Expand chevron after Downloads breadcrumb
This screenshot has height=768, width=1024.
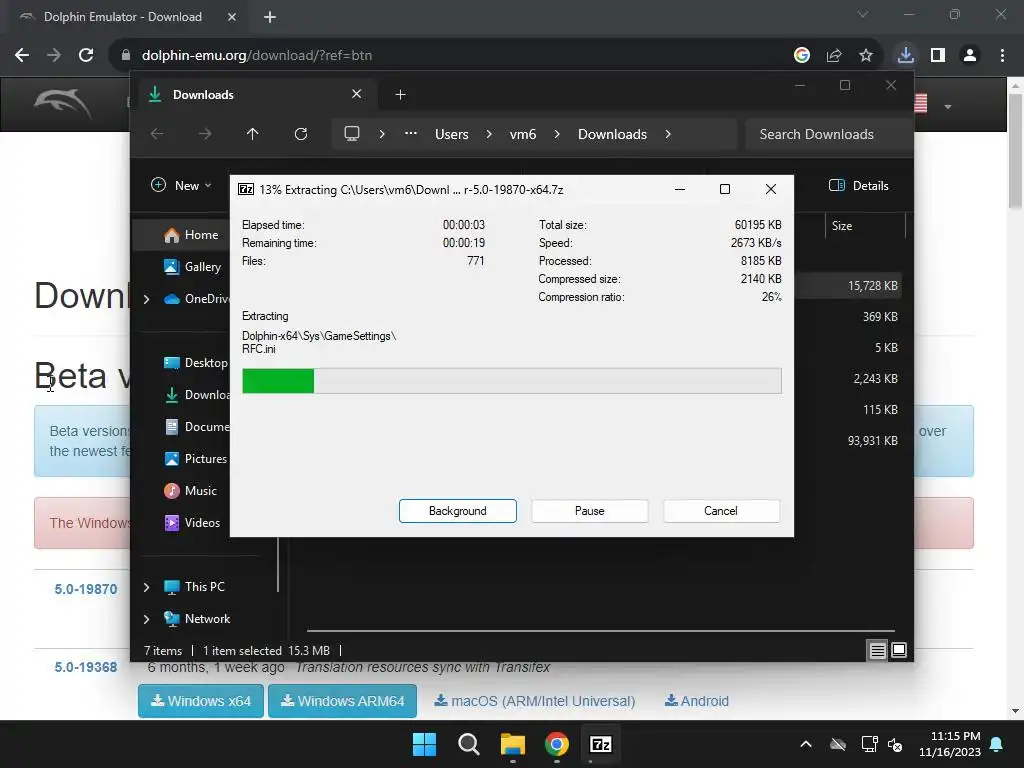pyautogui.click(x=667, y=134)
